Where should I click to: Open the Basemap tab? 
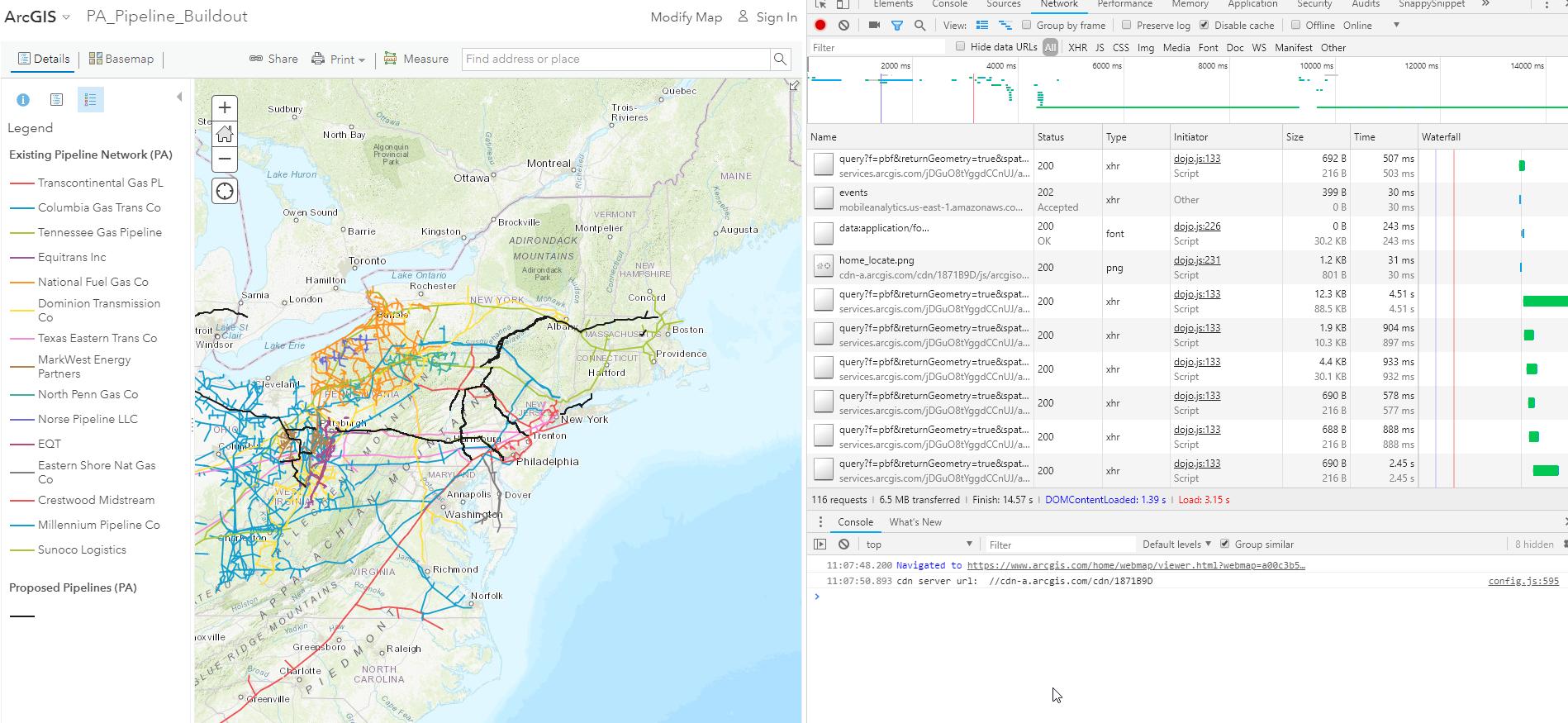click(121, 59)
